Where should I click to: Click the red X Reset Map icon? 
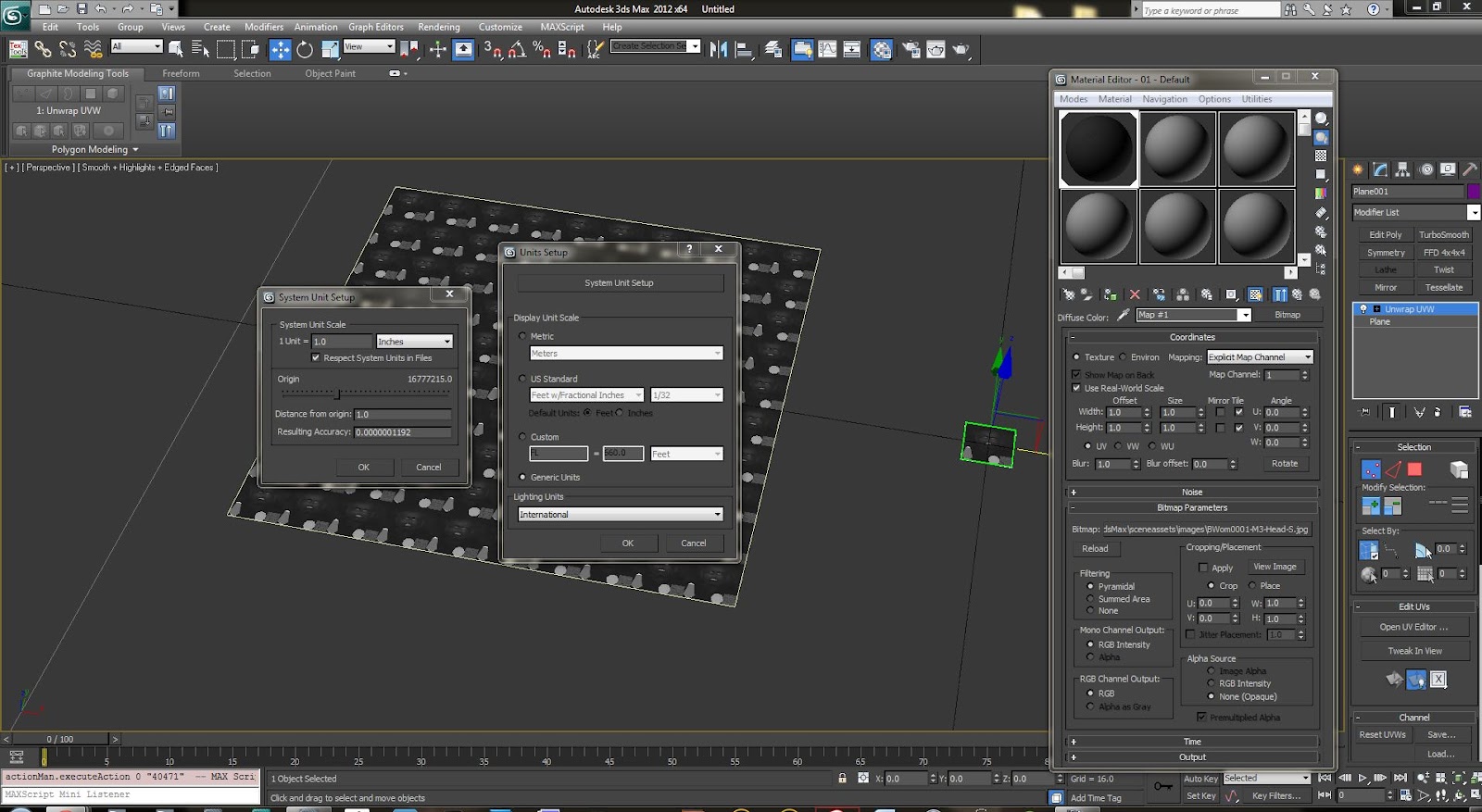1135,294
